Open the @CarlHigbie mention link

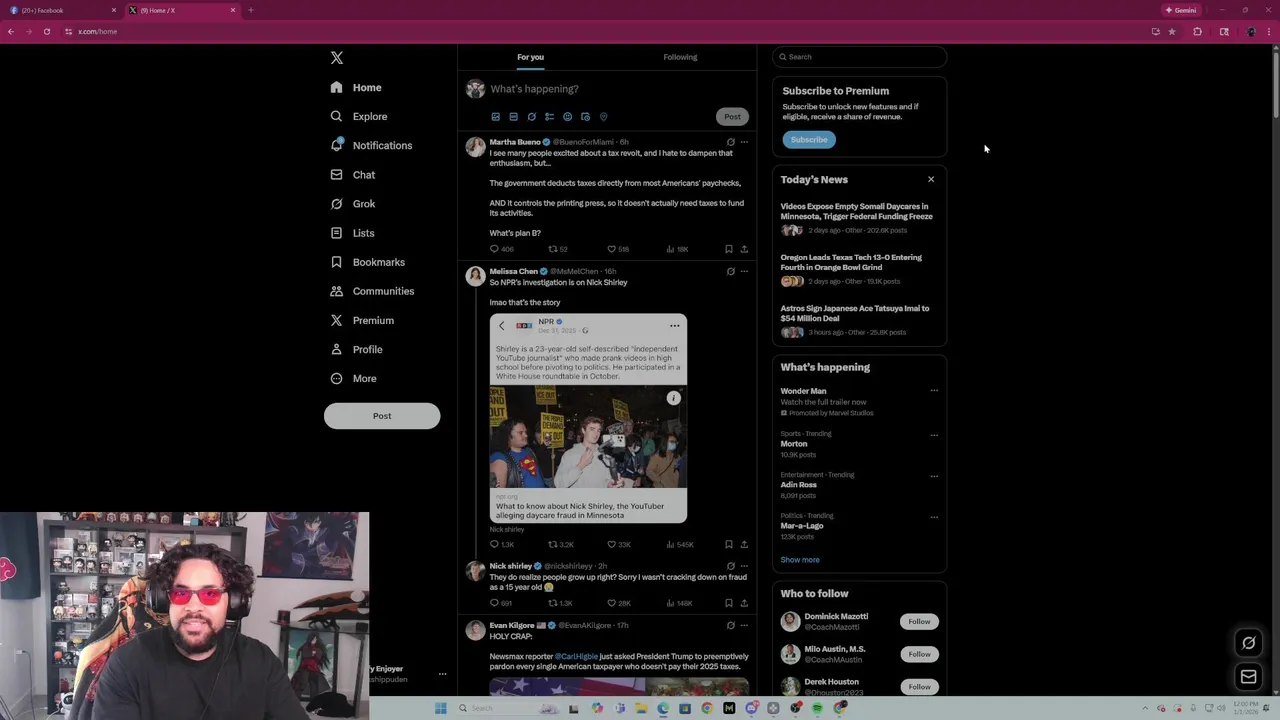point(576,657)
